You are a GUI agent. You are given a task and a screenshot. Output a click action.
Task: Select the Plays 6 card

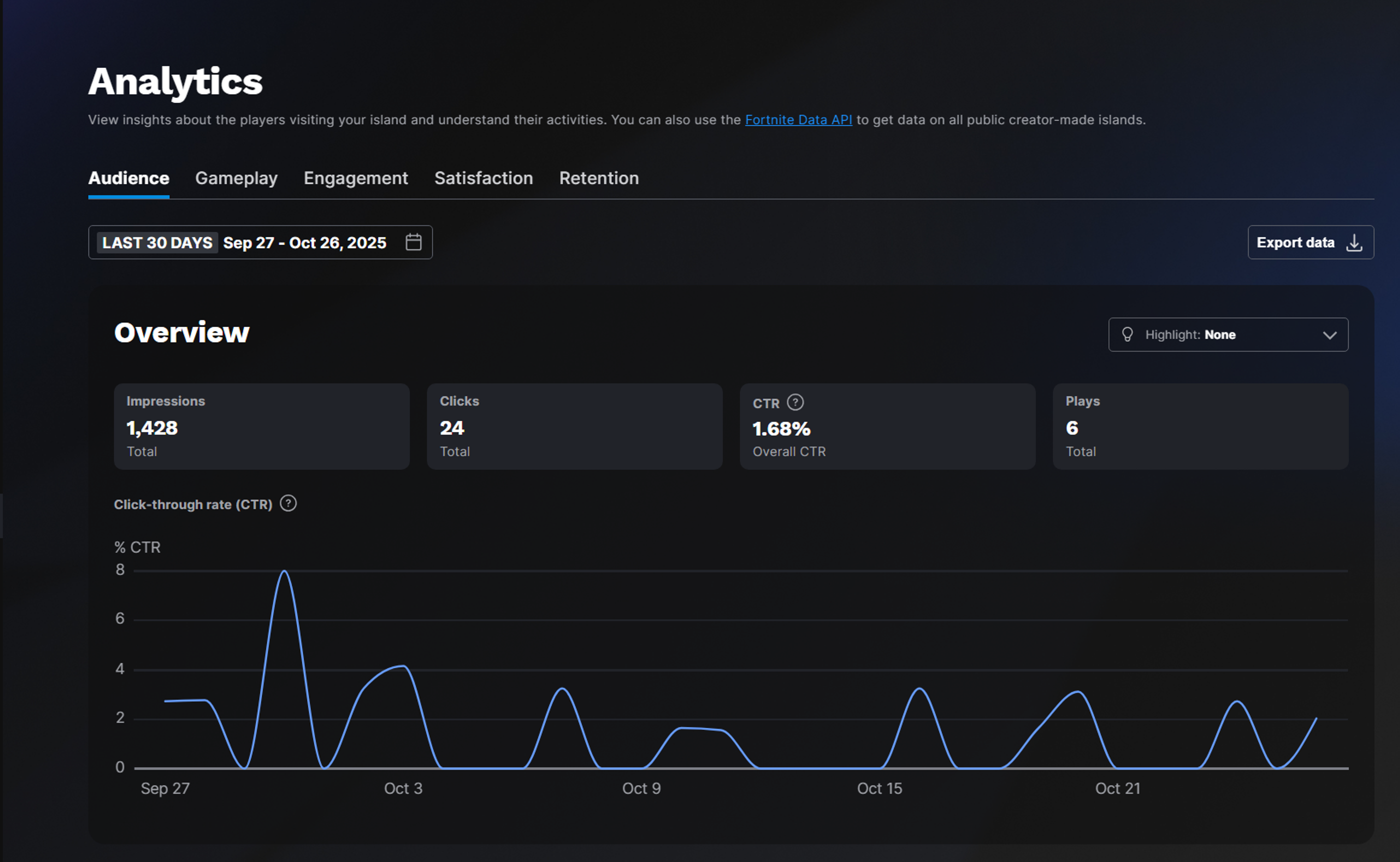[x=1200, y=426]
